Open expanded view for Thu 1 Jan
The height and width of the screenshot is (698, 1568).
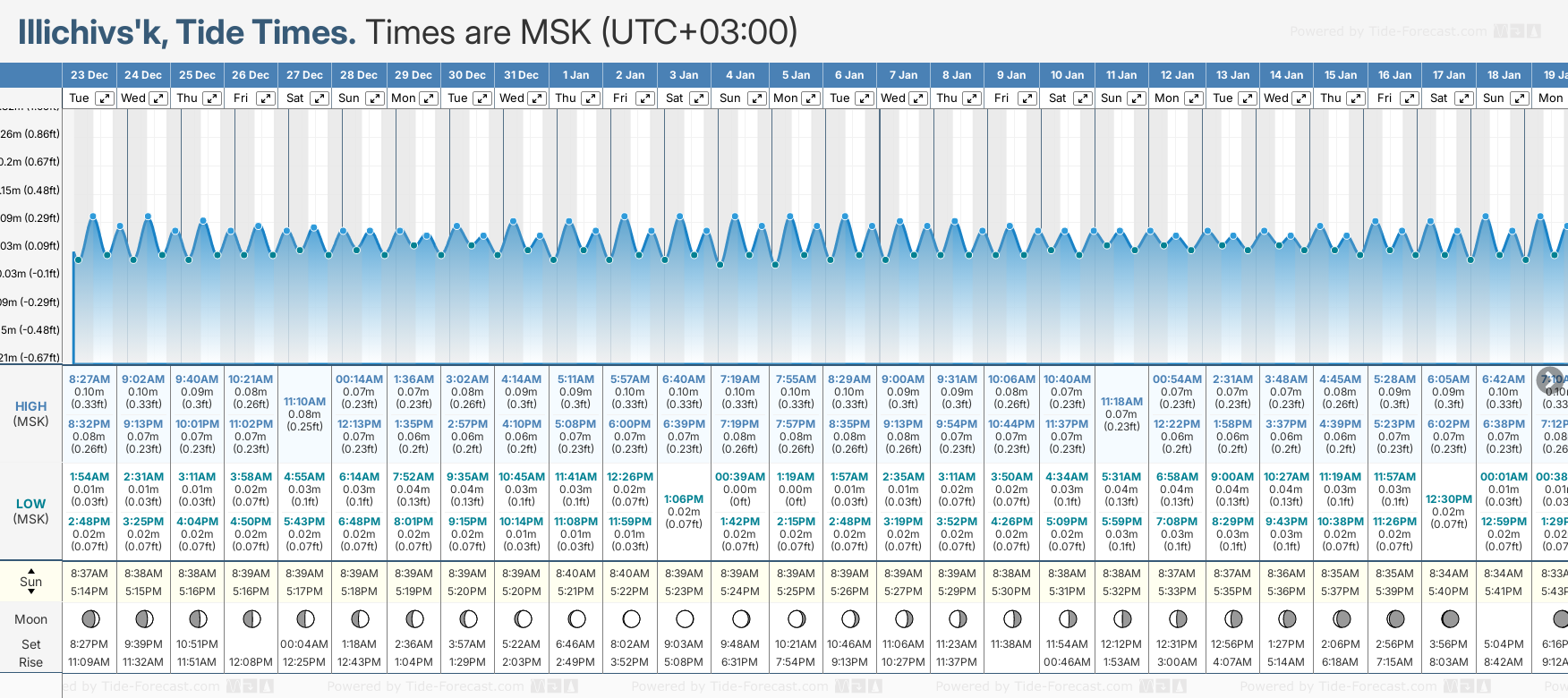pyautogui.click(x=591, y=98)
